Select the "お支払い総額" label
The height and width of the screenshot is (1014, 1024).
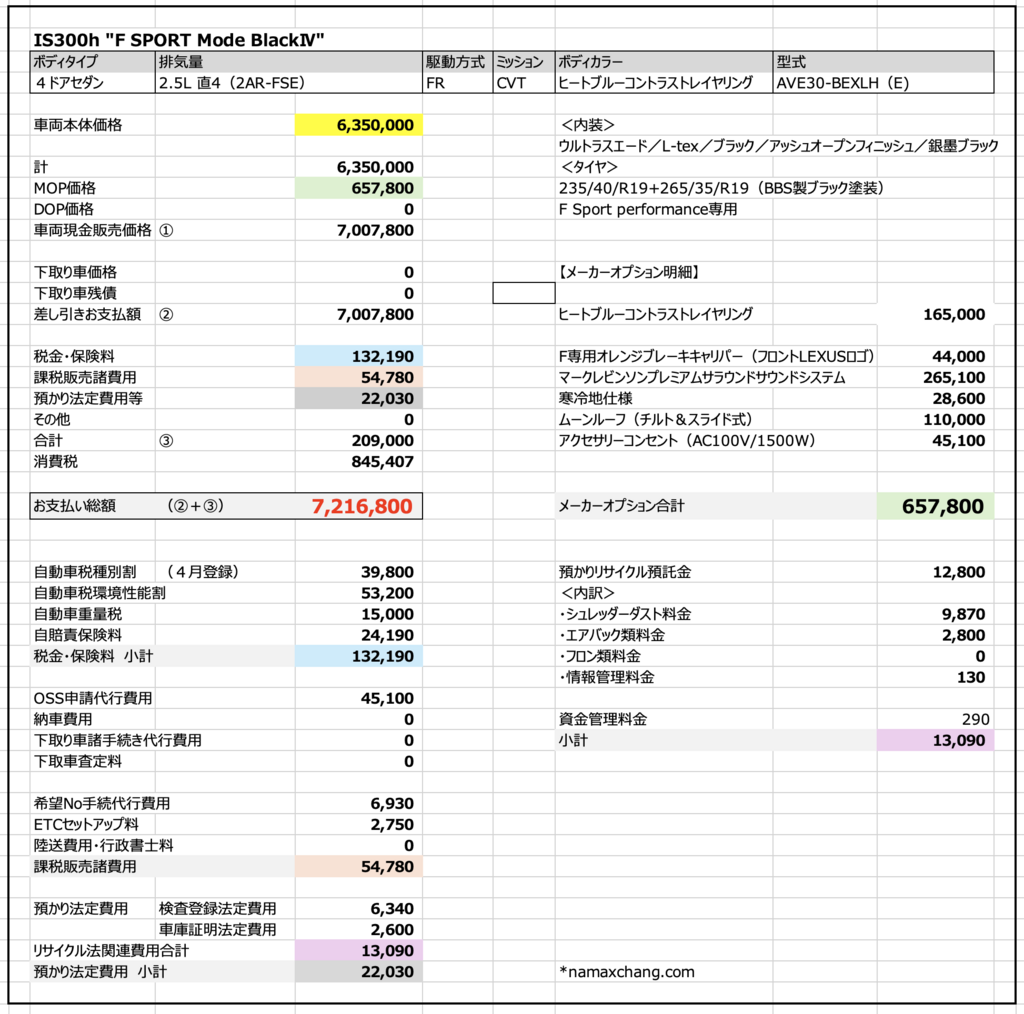(74, 506)
